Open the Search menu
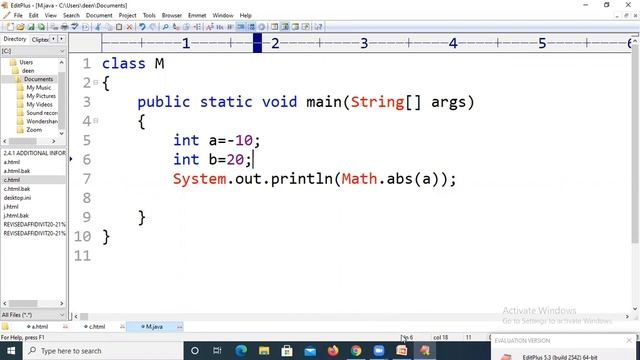Viewport: 640px width, 360px height. (71, 16)
